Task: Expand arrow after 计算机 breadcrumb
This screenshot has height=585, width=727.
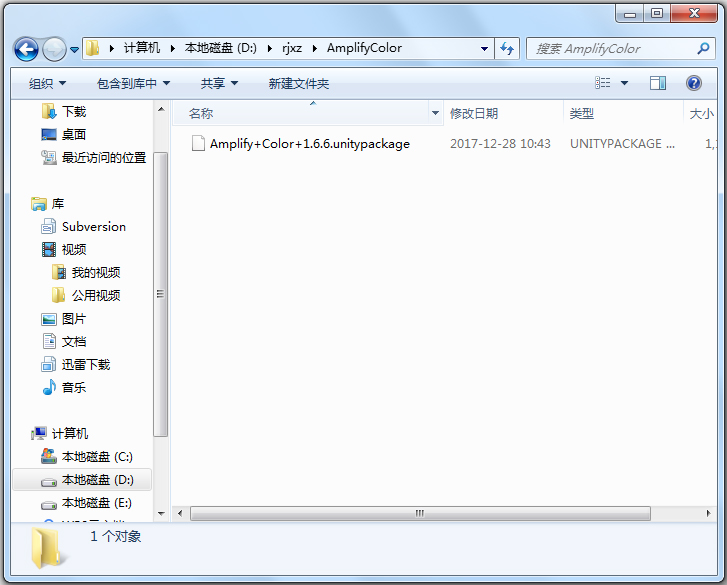Action: point(172,48)
